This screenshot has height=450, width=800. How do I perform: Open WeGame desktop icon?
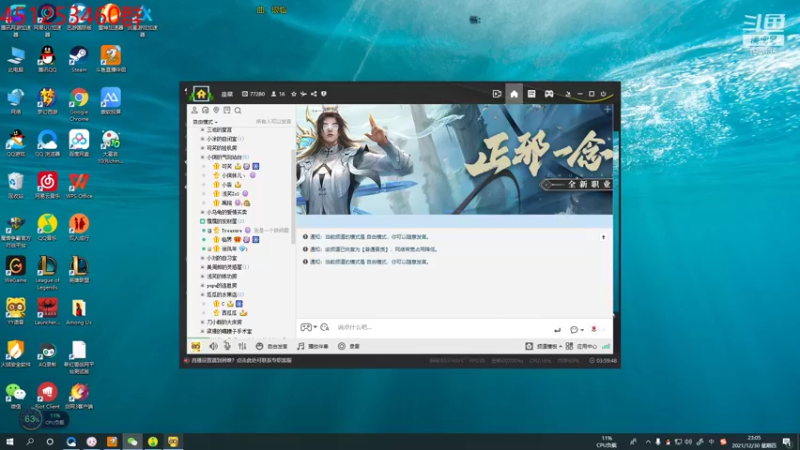(x=16, y=269)
